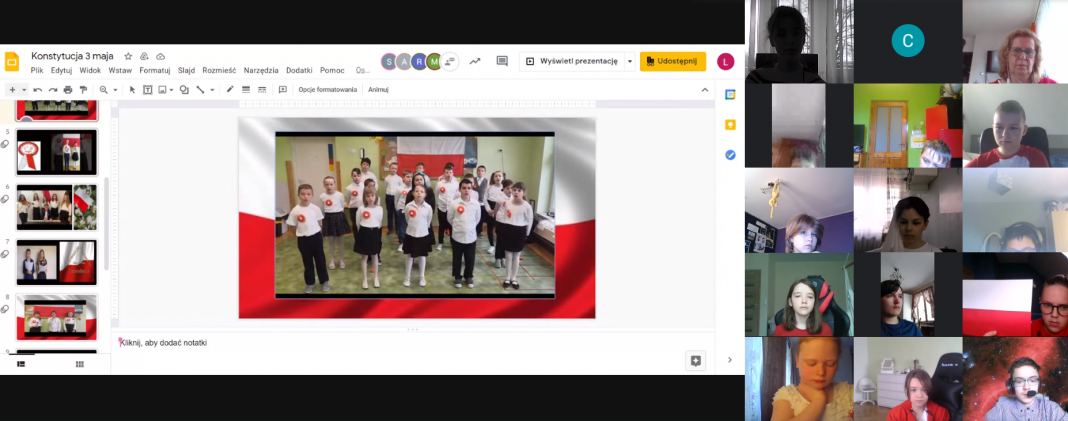The width and height of the screenshot is (1068, 421).
Task: Select slide 6 thumbnail in filmstrip
Action: click(x=57, y=207)
